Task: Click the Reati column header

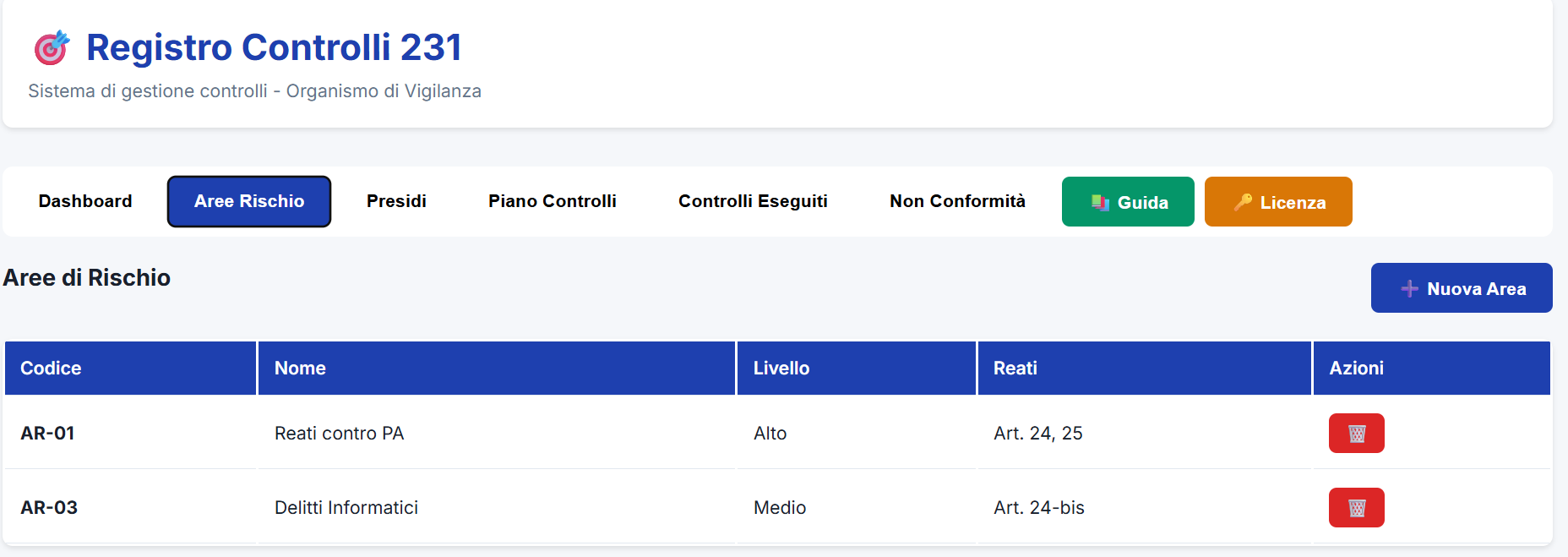Action: point(1015,369)
